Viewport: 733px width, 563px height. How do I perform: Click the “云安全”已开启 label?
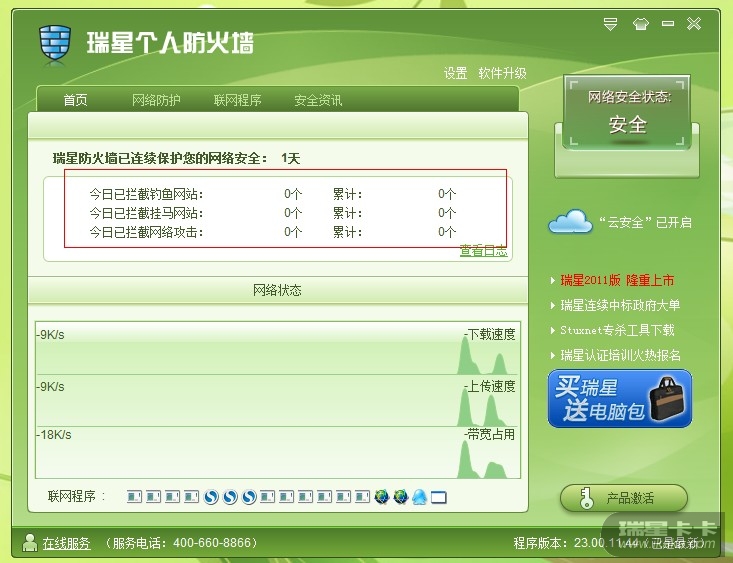[x=646, y=222]
